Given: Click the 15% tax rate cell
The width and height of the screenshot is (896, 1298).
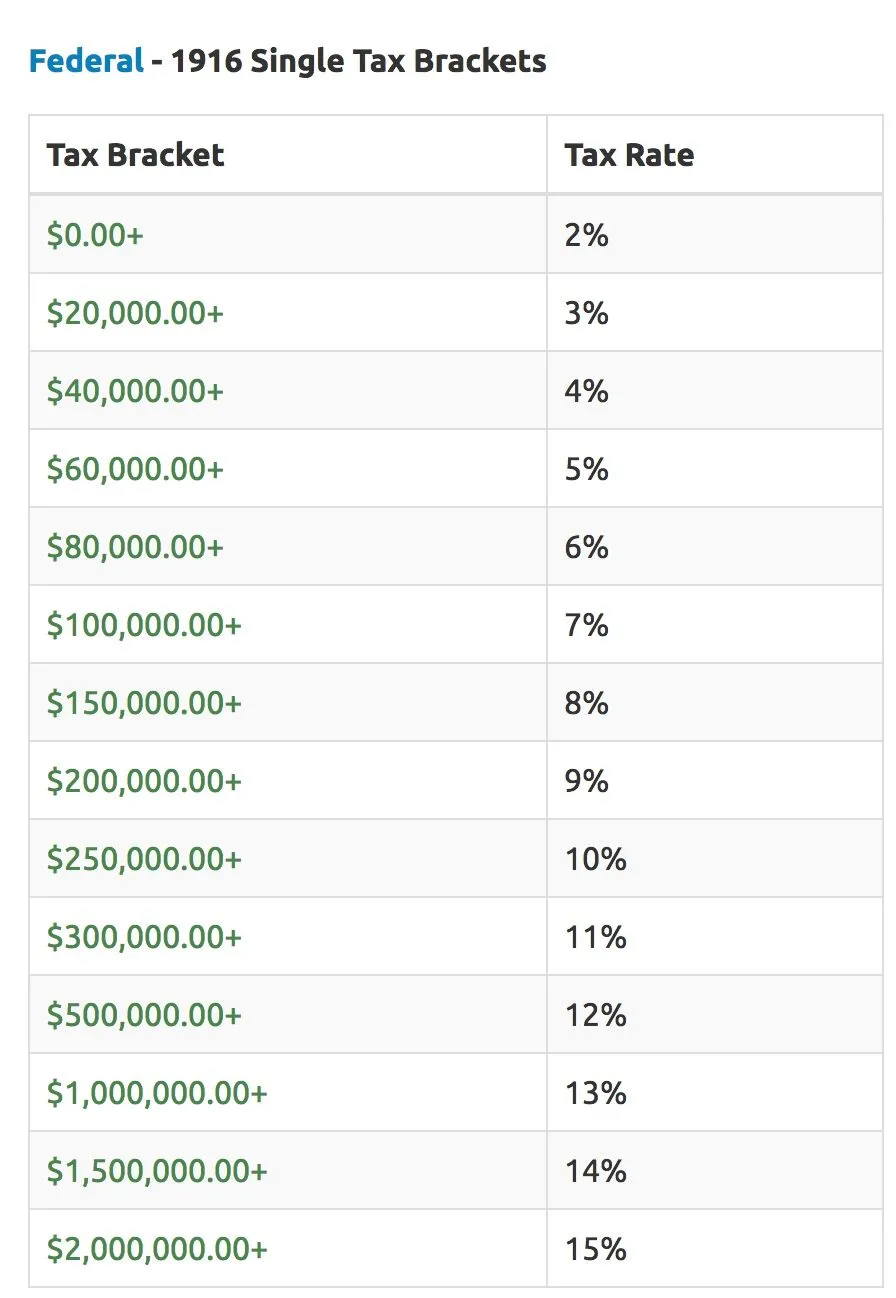Looking at the screenshot, I should [x=596, y=1249].
